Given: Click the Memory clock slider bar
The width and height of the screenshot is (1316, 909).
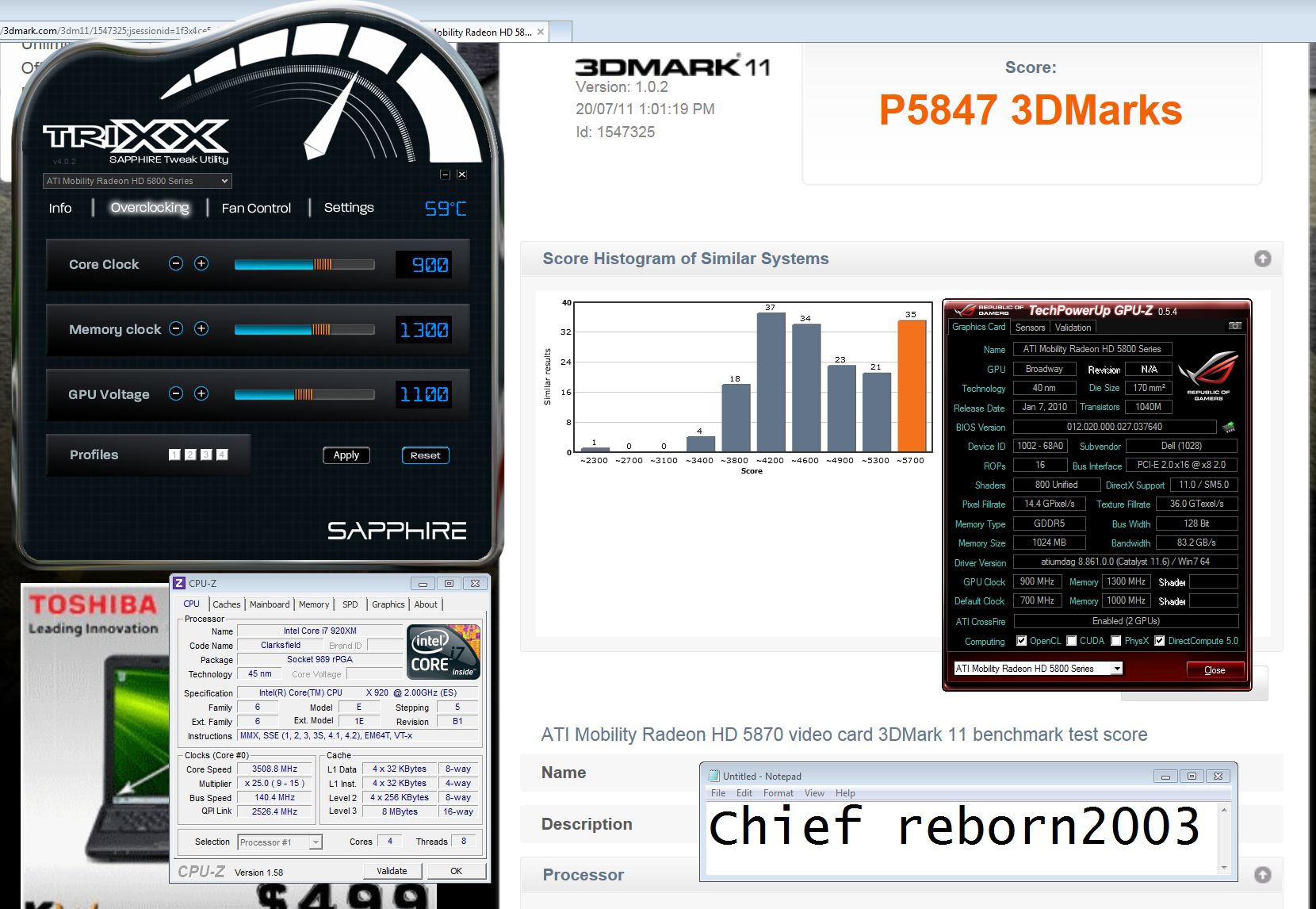Looking at the screenshot, I should tap(304, 329).
